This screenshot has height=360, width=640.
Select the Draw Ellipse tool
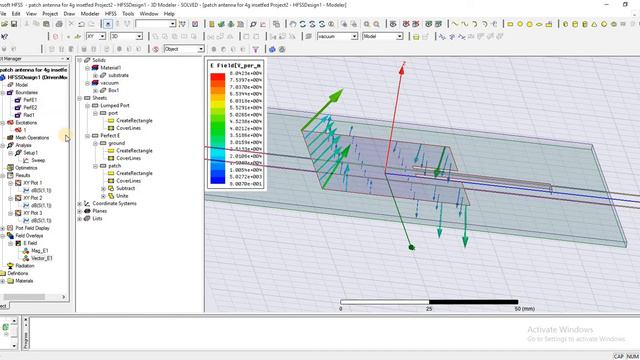(x=539, y=24)
